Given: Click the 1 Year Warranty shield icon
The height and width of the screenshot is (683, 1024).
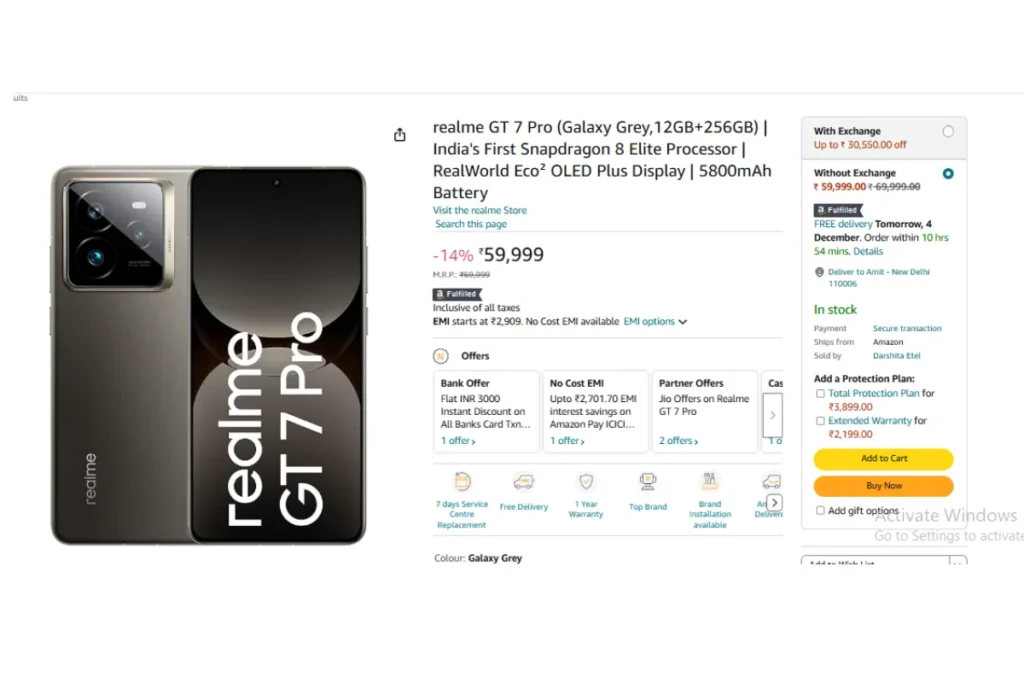Looking at the screenshot, I should click(x=586, y=482).
